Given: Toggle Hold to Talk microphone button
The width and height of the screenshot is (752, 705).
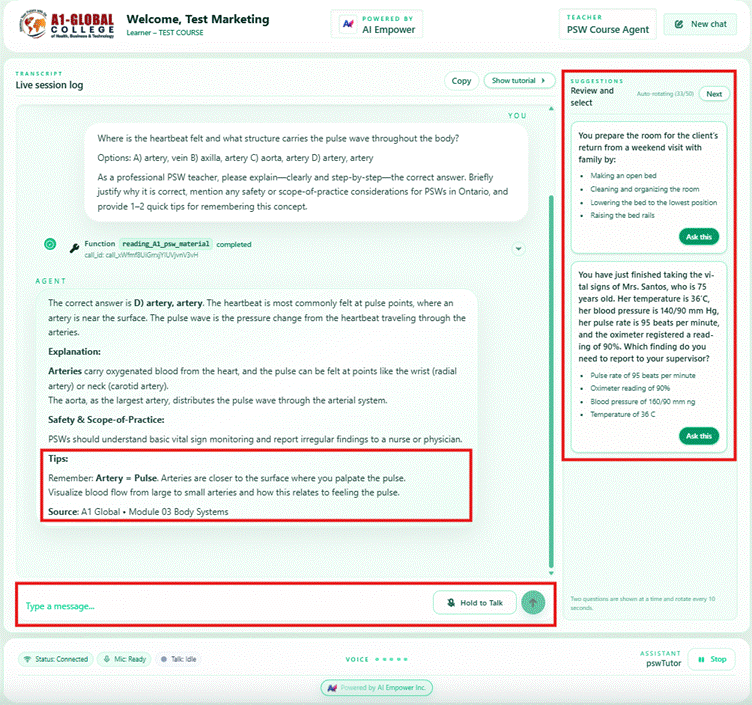Looking at the screenshot, I should coord(475,603).
